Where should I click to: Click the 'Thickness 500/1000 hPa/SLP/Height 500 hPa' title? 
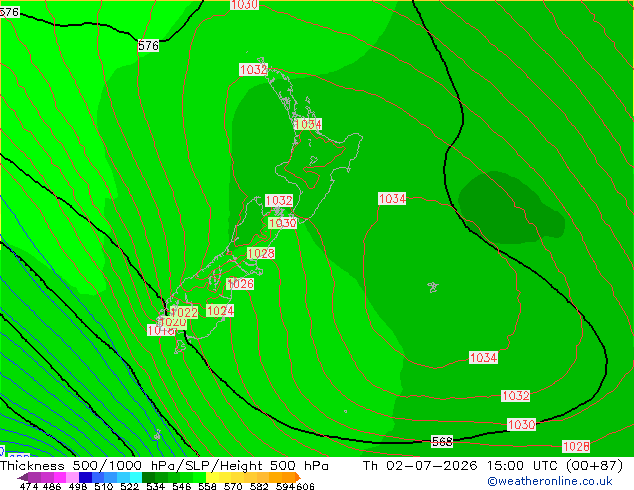coord(164,466)
